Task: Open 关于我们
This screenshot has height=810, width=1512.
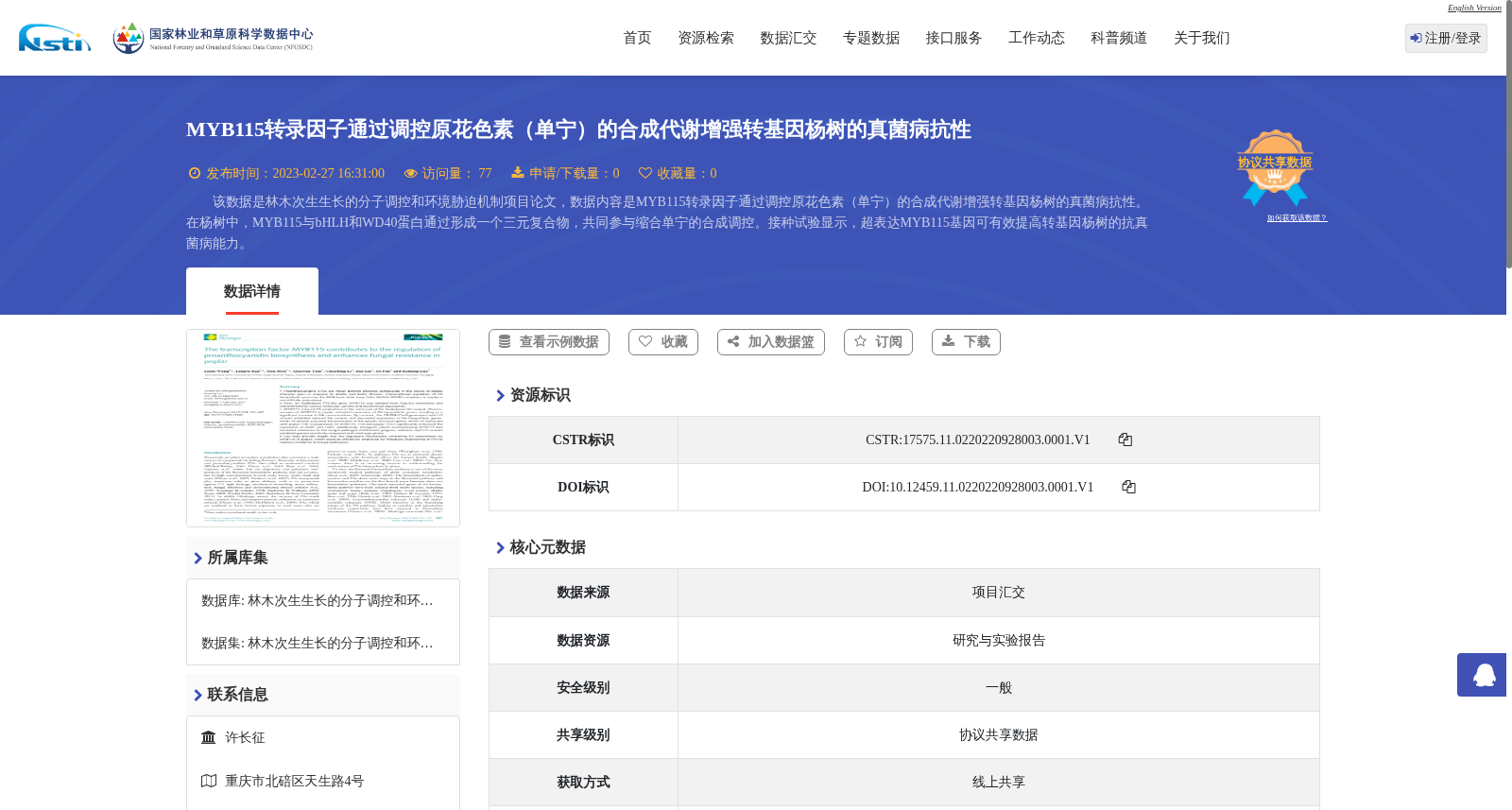Action: [x=1202, y=38]
